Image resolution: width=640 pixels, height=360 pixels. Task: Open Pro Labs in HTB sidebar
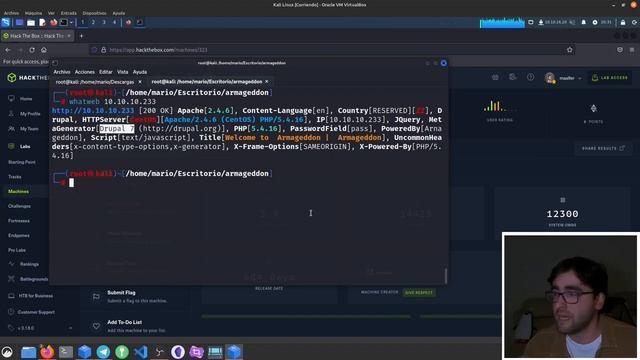click(x=17, y=250)
